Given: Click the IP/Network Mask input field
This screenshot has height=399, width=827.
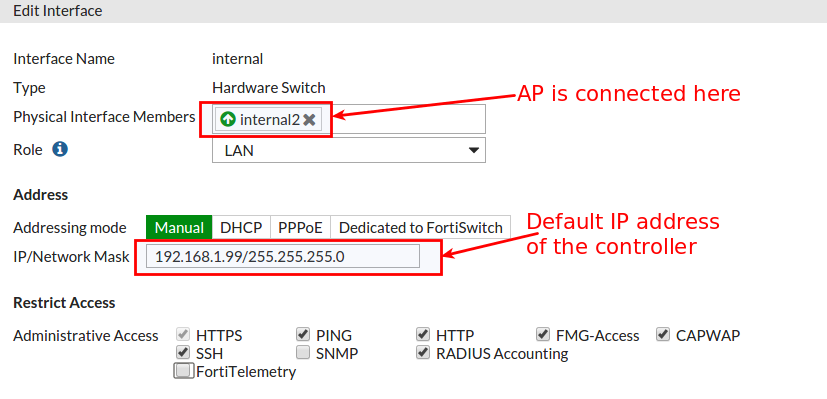Looking at the screenshot, I should [x=283, y=256].
